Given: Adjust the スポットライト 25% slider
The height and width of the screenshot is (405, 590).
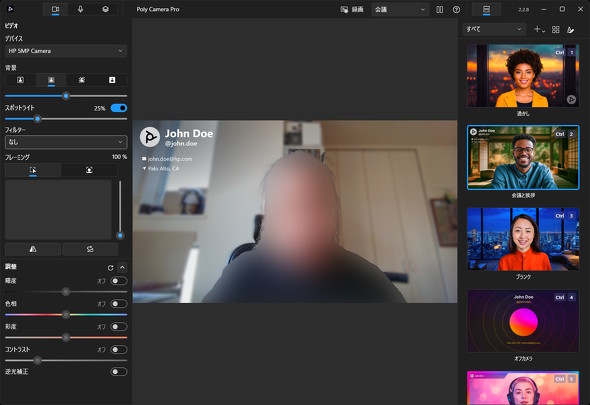Looking at the screenshot, I should [x=66, y=119].
